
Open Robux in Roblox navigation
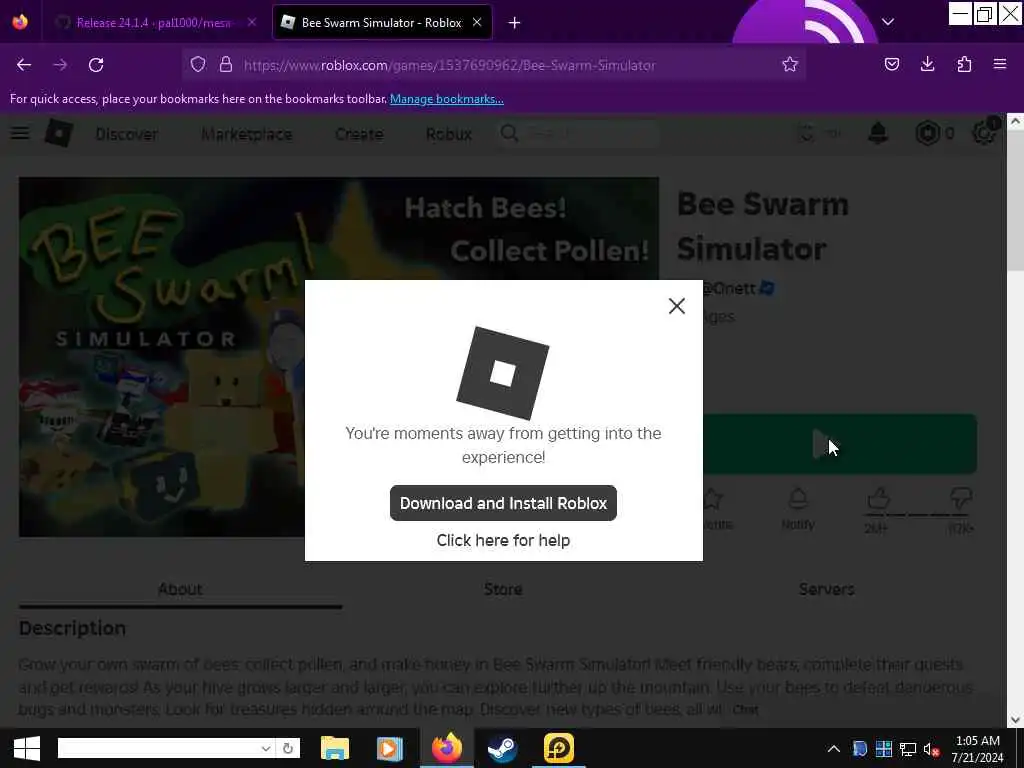click(449, 134)
